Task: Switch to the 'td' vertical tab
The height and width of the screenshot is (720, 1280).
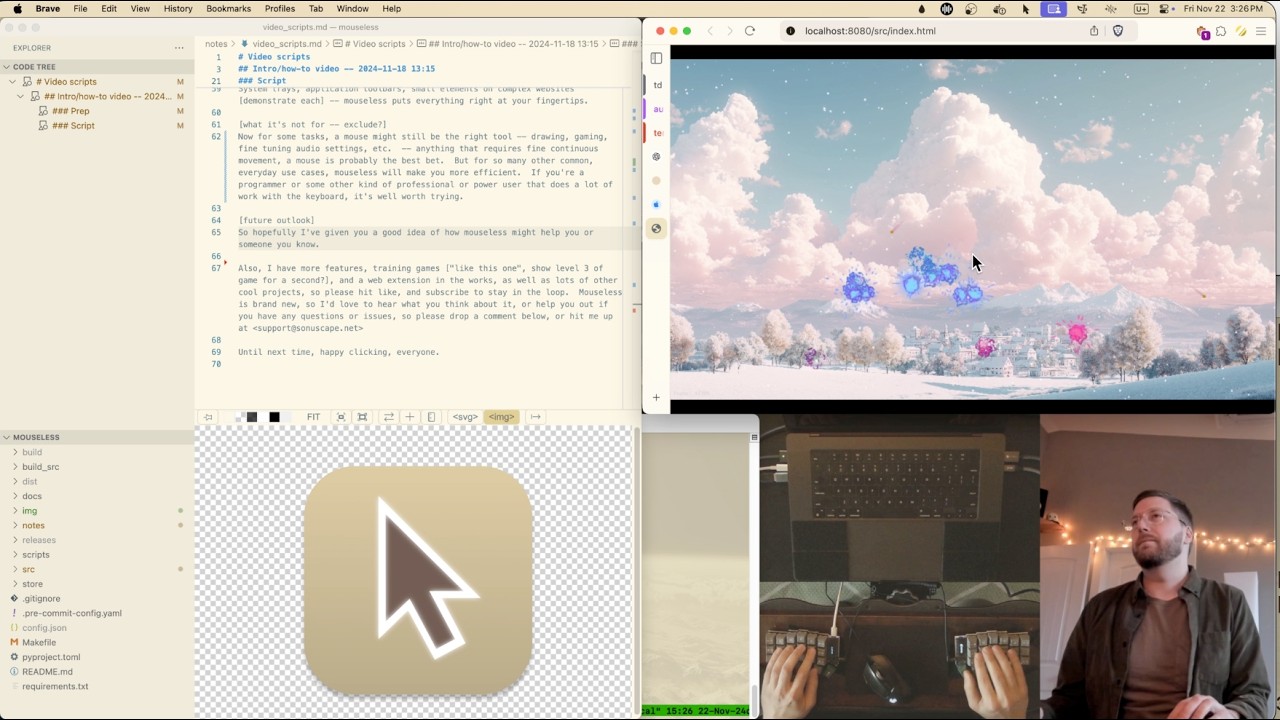Action: [657, 85]
